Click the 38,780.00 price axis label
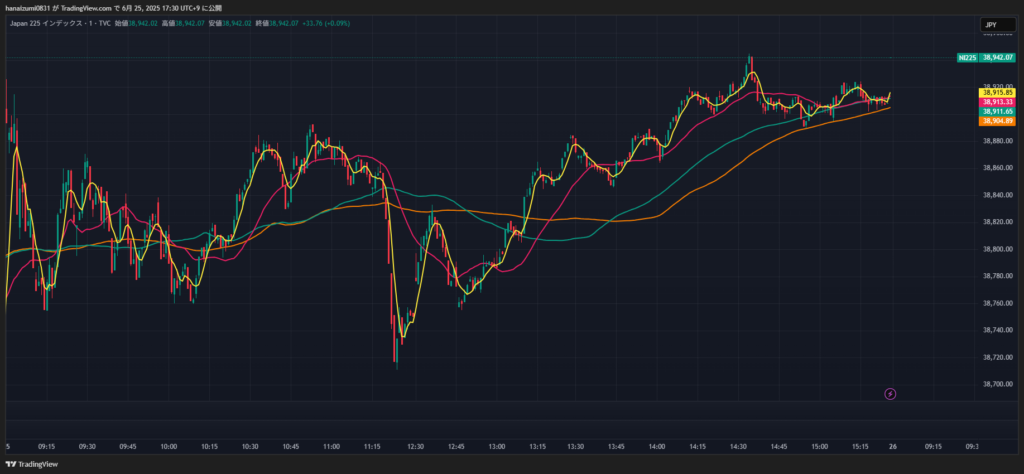The width and height of the screenshot is (1024, 474). tap(999, 276)
